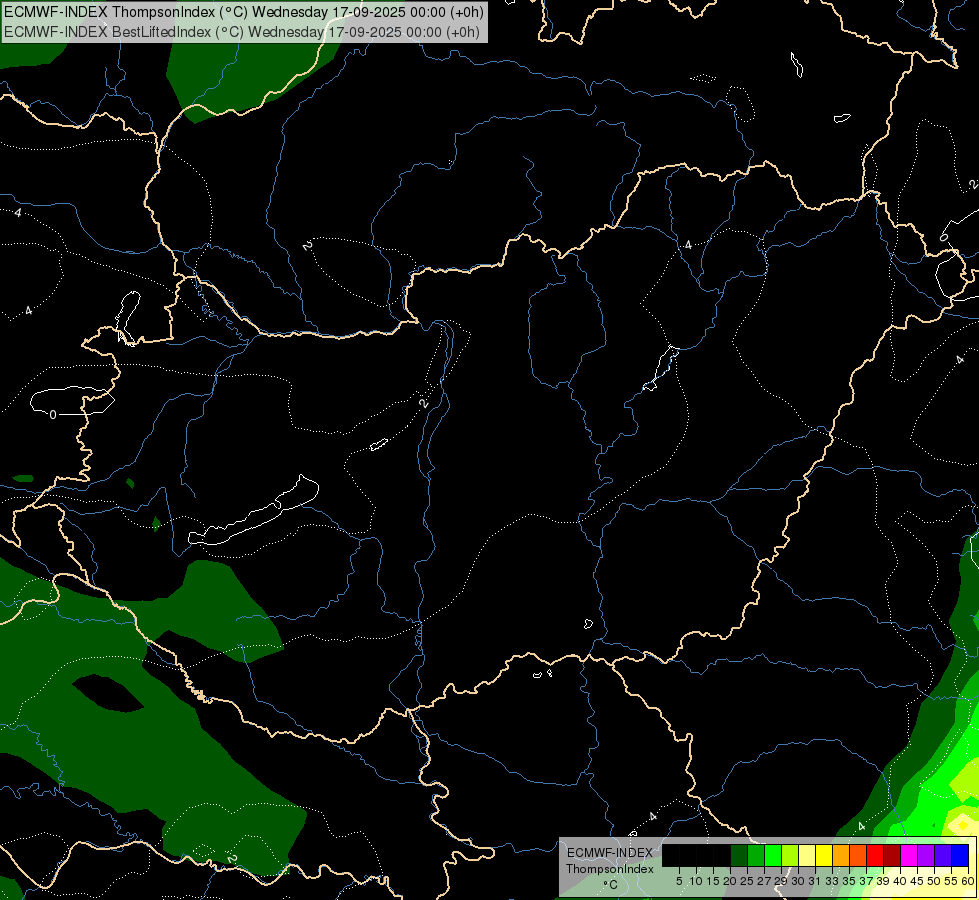Screen dimensions: 979x900
Task: Click the BestLiftedIndex title line at top
Action: coord(242,32)
